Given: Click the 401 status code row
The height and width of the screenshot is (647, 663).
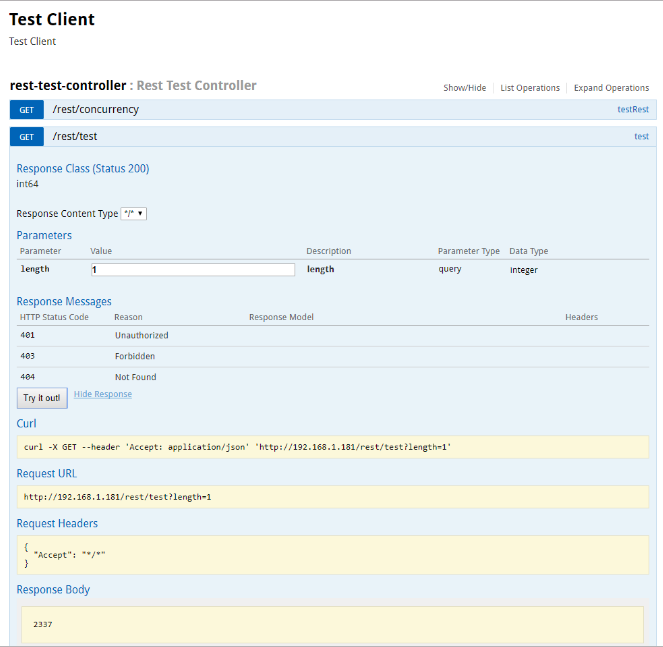Looking at the screenshot, I should (x=333, y=336).
